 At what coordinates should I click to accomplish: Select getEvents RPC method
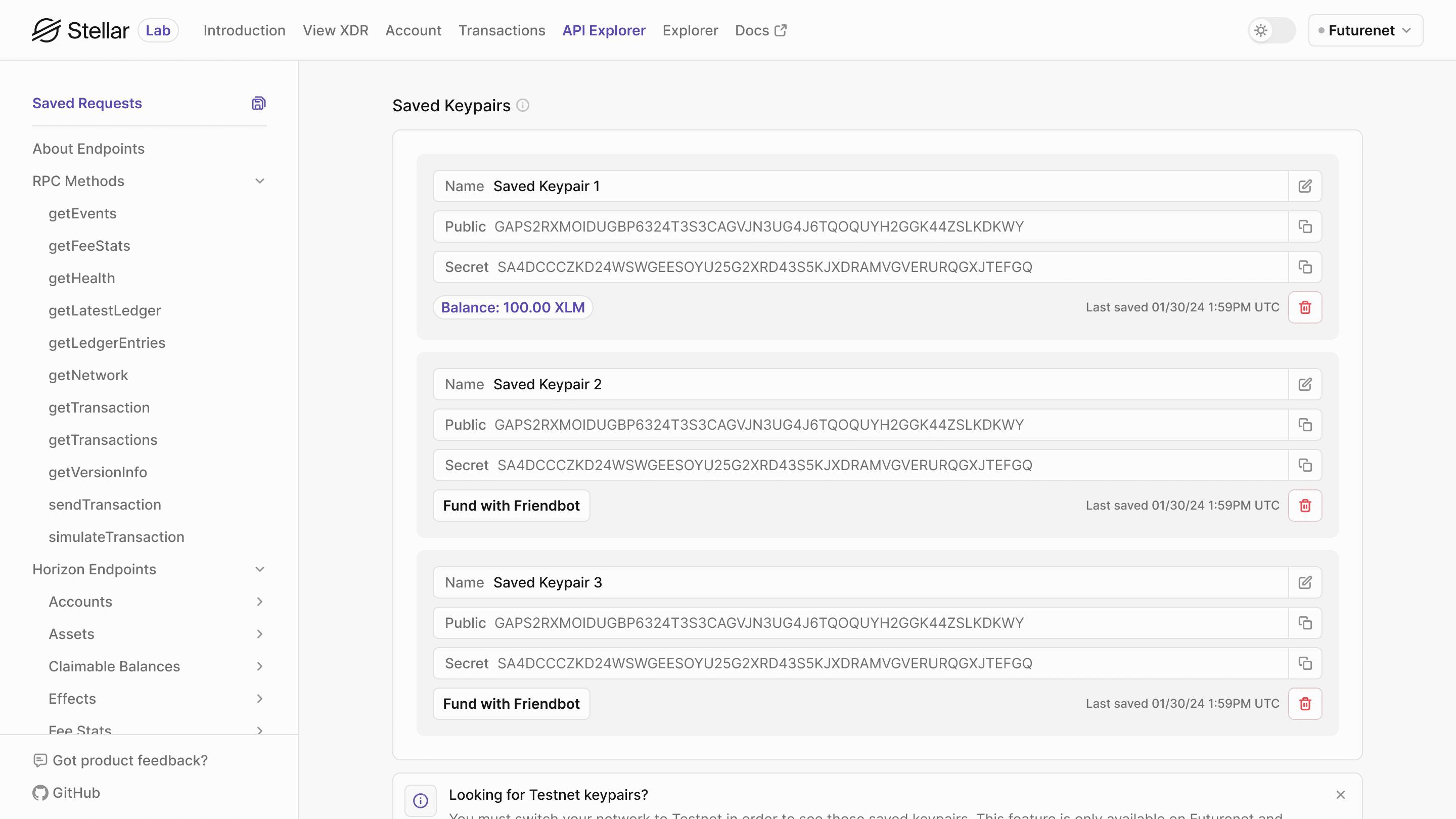point(82,214)
